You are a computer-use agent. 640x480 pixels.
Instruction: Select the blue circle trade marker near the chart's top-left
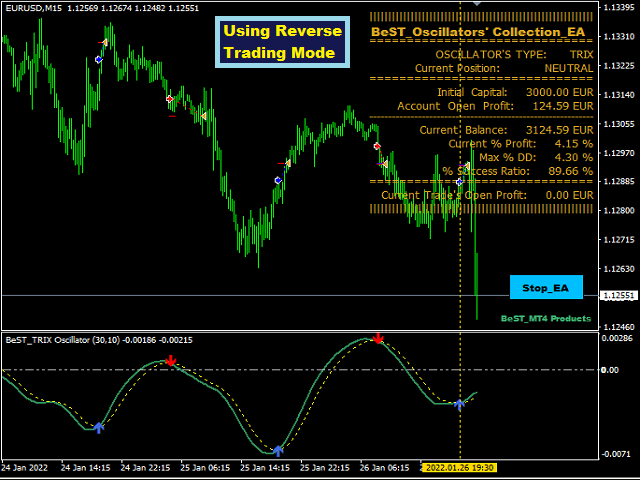pos(98,60)
